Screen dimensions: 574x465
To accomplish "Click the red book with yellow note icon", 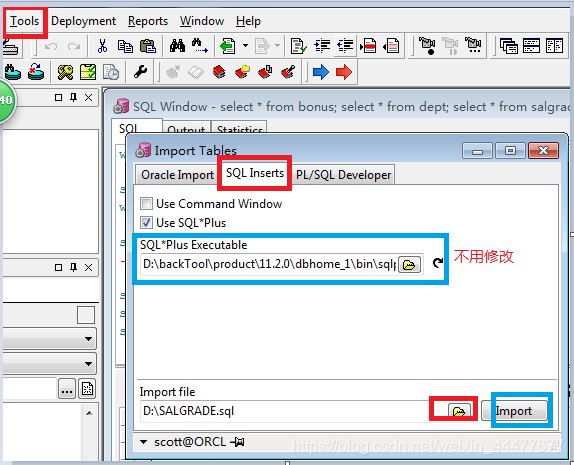I will [x=242, y=72].
